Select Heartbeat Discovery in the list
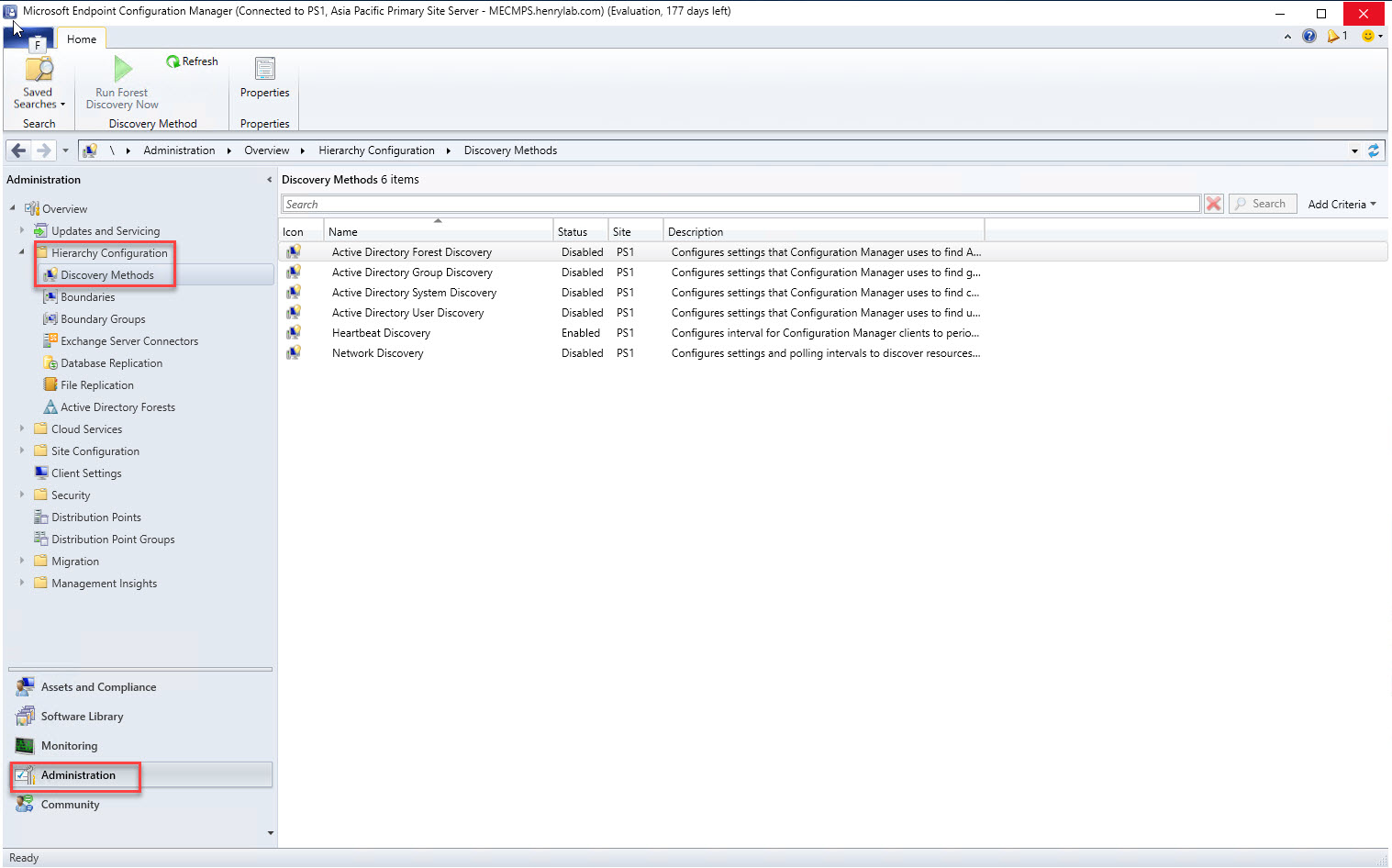The width and height of the screenshot is (1392, 868). pos(381,333)
